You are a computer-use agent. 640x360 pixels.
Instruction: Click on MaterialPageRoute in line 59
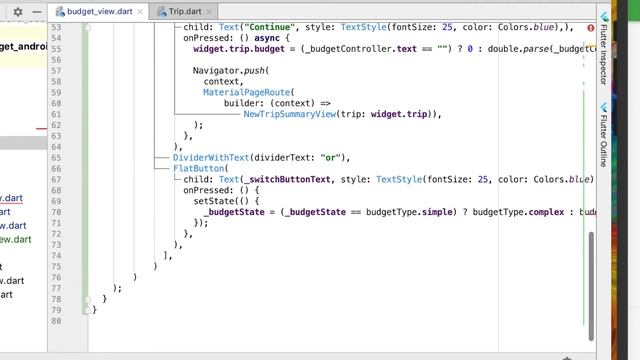pyautogui.click(x=247, y=92)
